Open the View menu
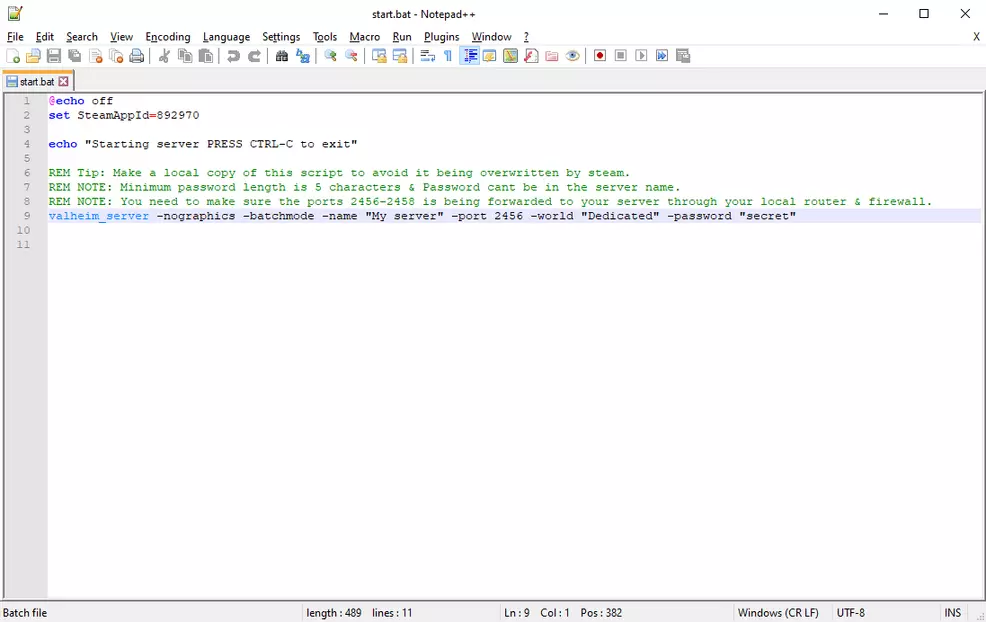 coord(121,36)
